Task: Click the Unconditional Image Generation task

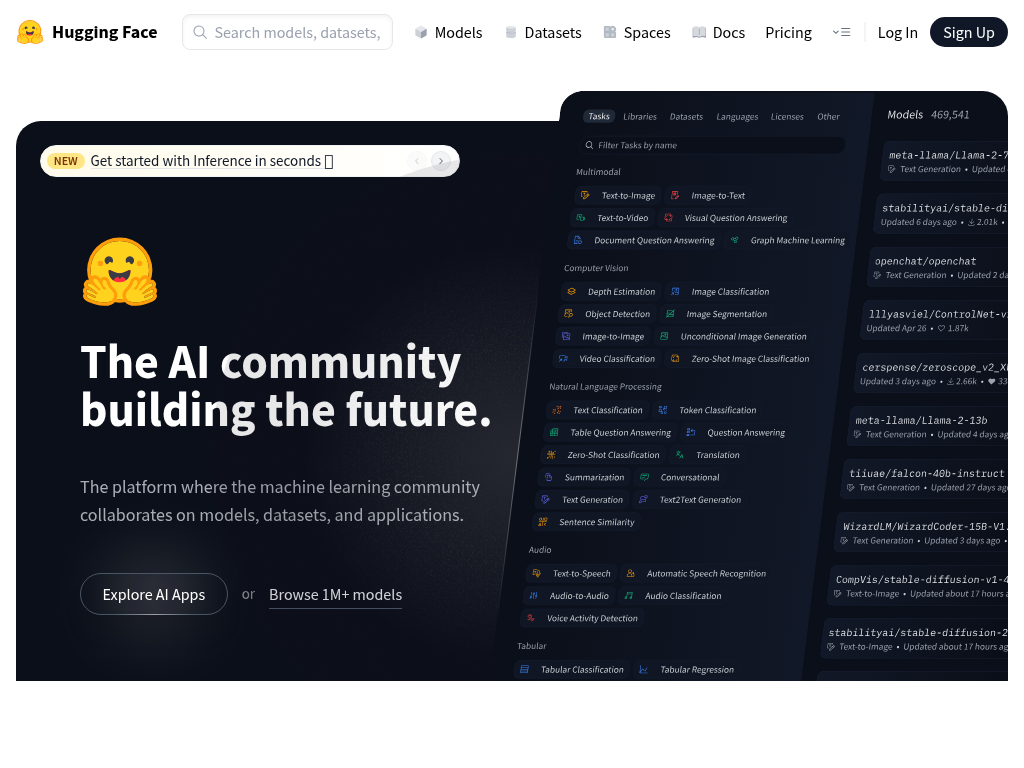Action: point(733,336)
